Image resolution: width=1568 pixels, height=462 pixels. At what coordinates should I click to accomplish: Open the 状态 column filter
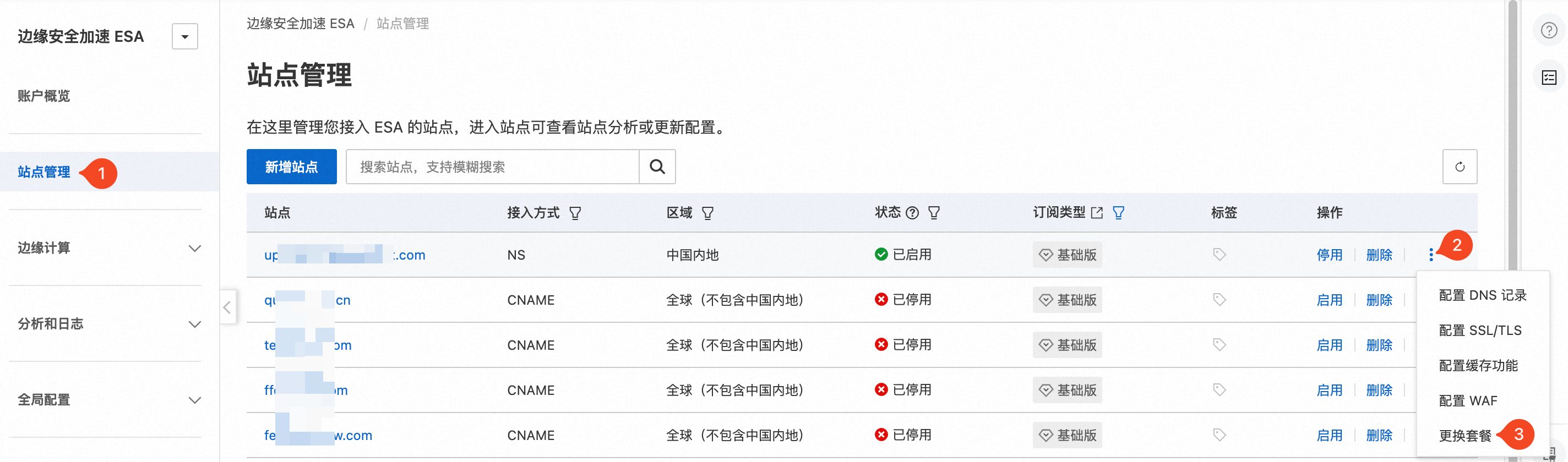pyautogui.click(x=934, y=213)
